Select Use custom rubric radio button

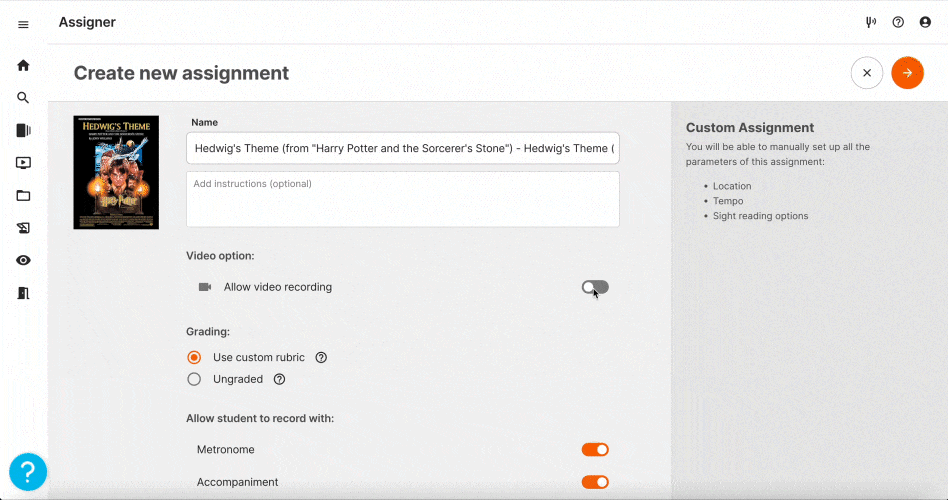pos(194,357)
